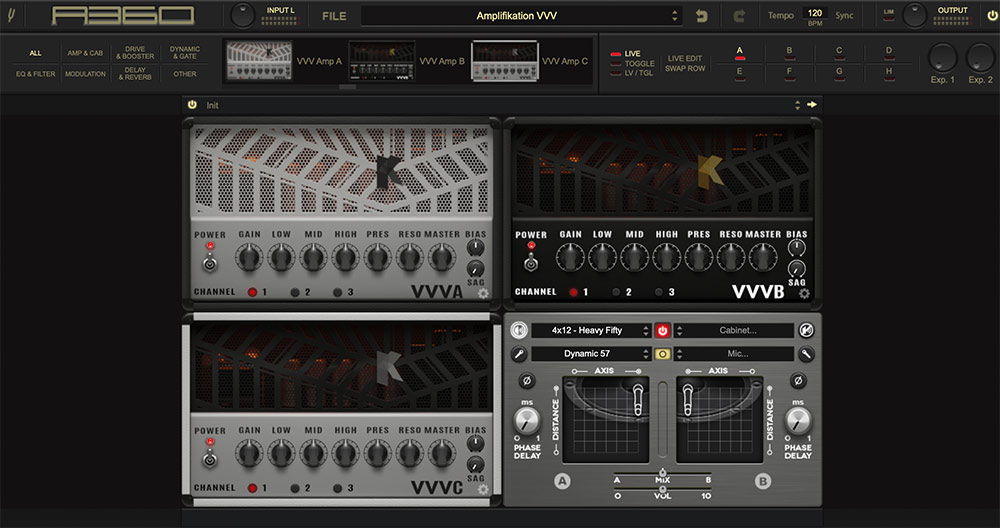Click microphone in the right speaker grid
The image size is (1000, 528).
(688, 400)
